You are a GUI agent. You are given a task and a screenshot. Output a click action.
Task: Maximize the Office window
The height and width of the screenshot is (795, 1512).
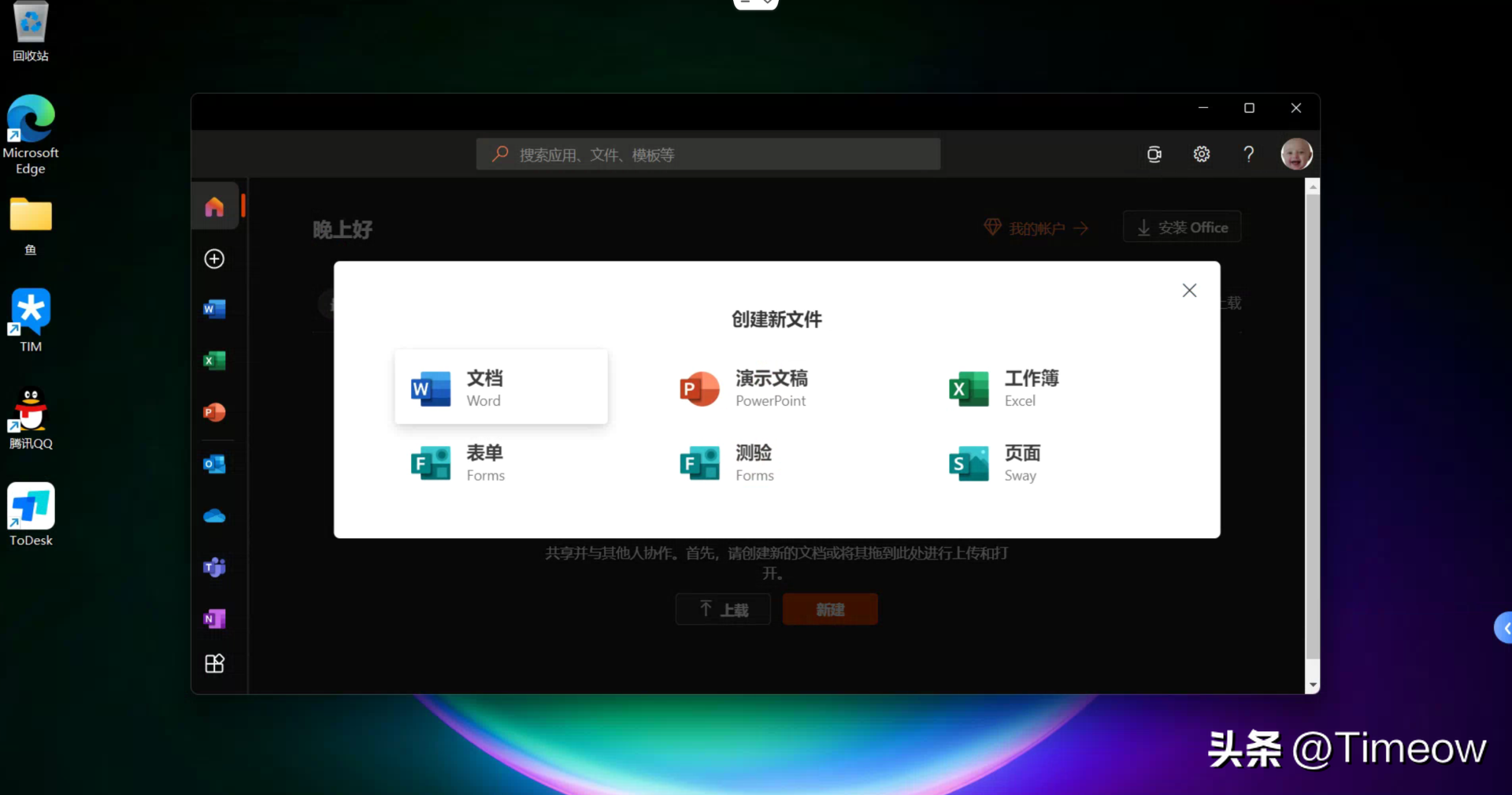[x=1249, y=108]
